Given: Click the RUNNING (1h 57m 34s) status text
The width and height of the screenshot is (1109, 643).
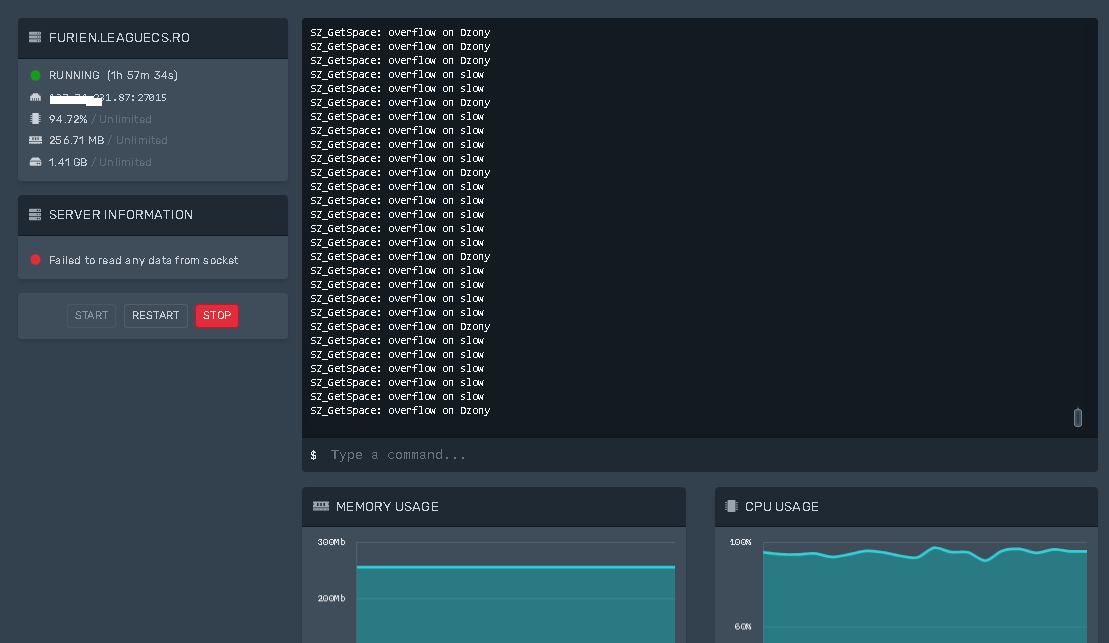Looking at the screenshot, I should (x=113, y=75).
